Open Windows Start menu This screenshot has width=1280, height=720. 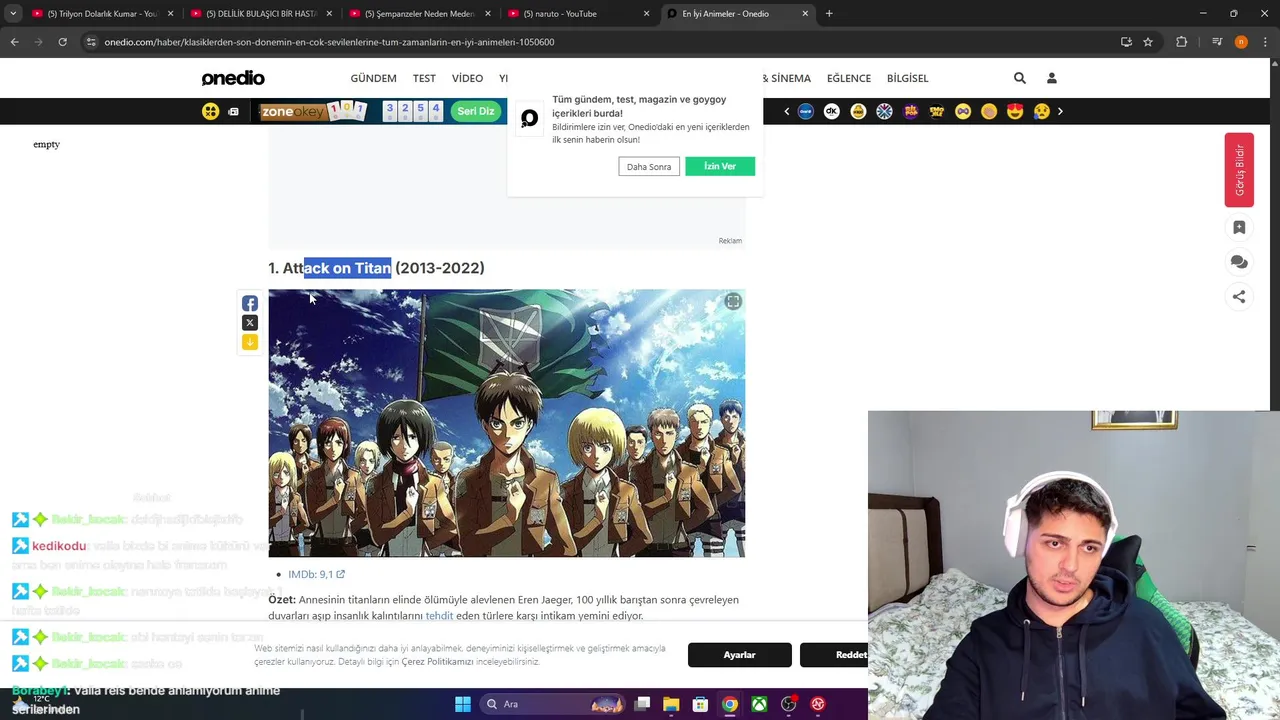463,704
